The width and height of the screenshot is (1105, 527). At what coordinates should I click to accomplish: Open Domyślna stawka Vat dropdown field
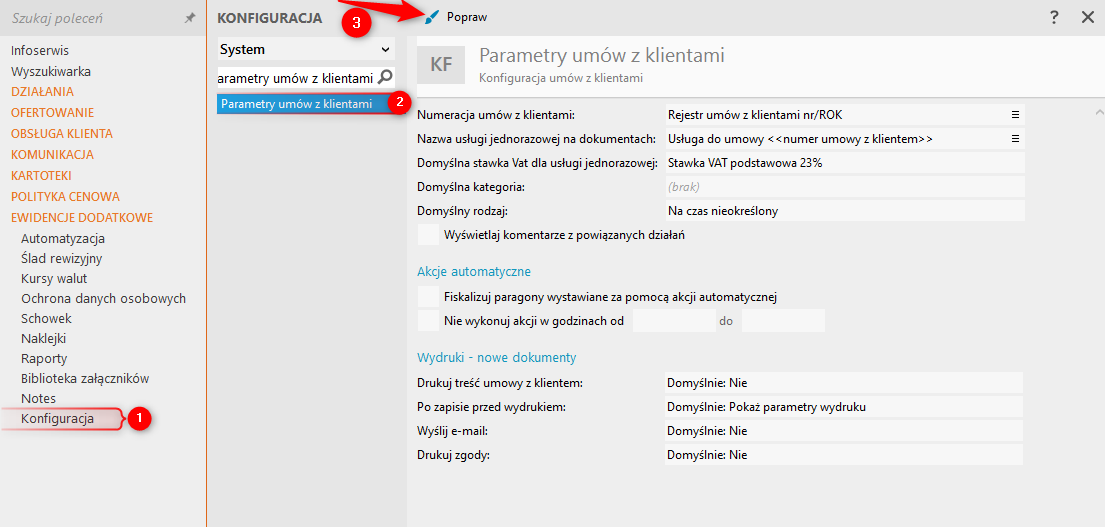(845, 163)
